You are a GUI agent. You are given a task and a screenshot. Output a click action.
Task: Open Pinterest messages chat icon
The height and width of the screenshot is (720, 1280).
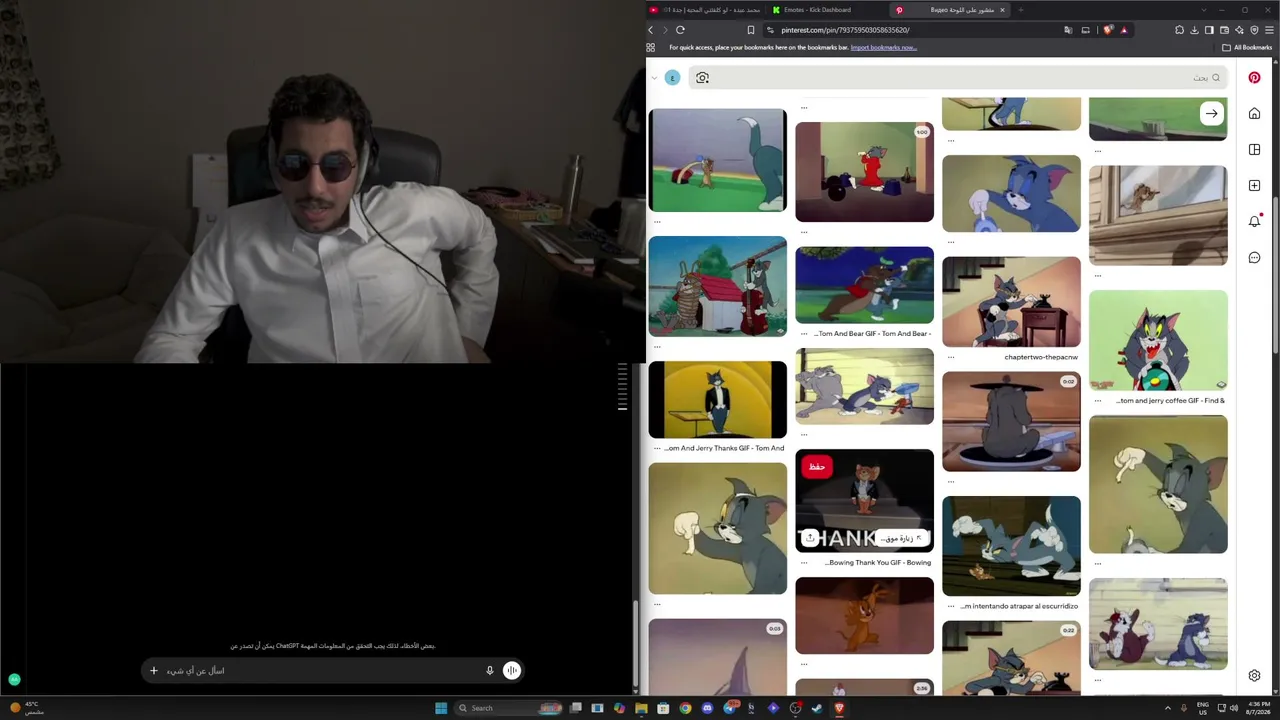point(1254,257)
